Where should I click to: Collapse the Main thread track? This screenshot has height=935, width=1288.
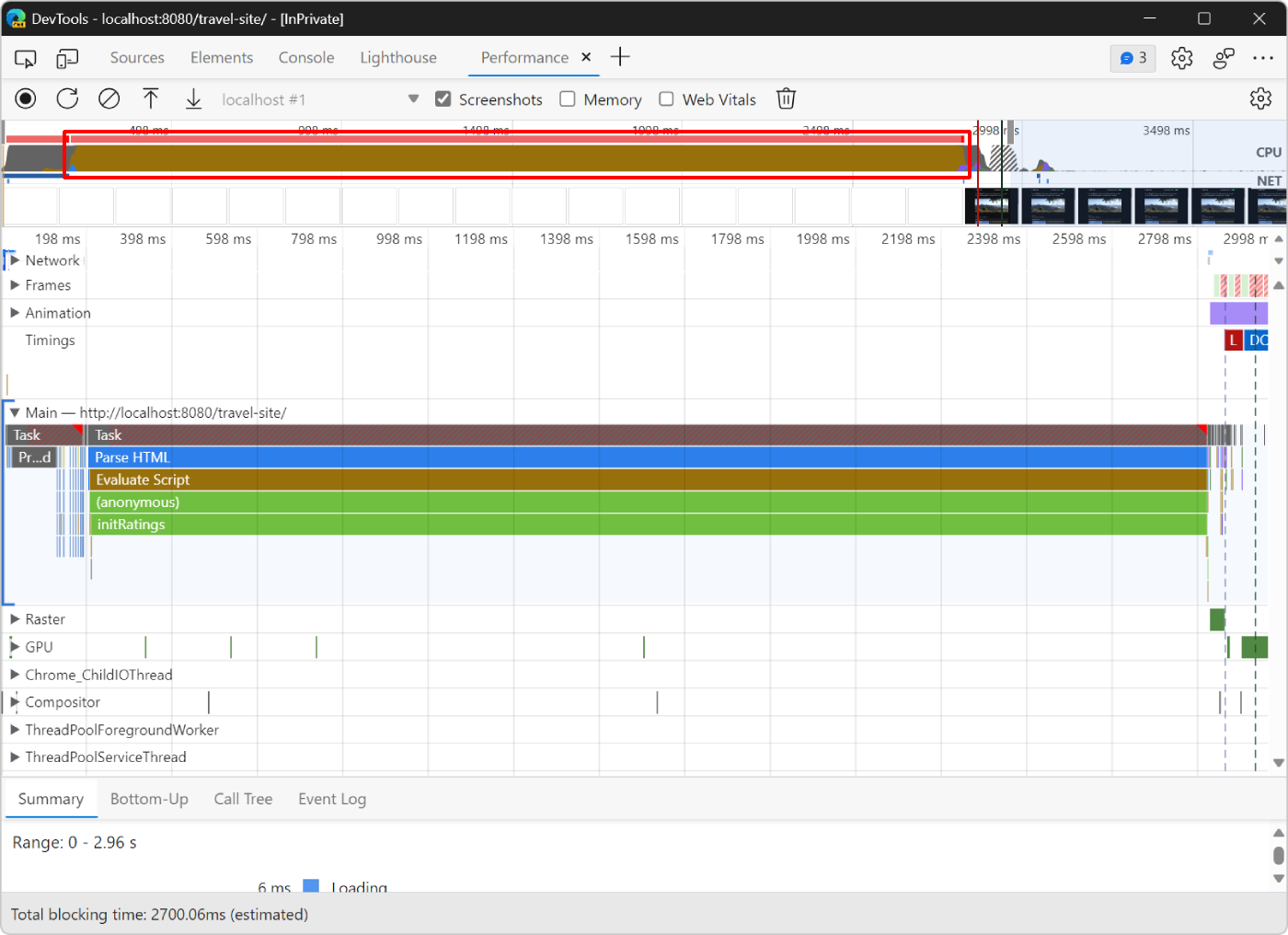[15, 412]
